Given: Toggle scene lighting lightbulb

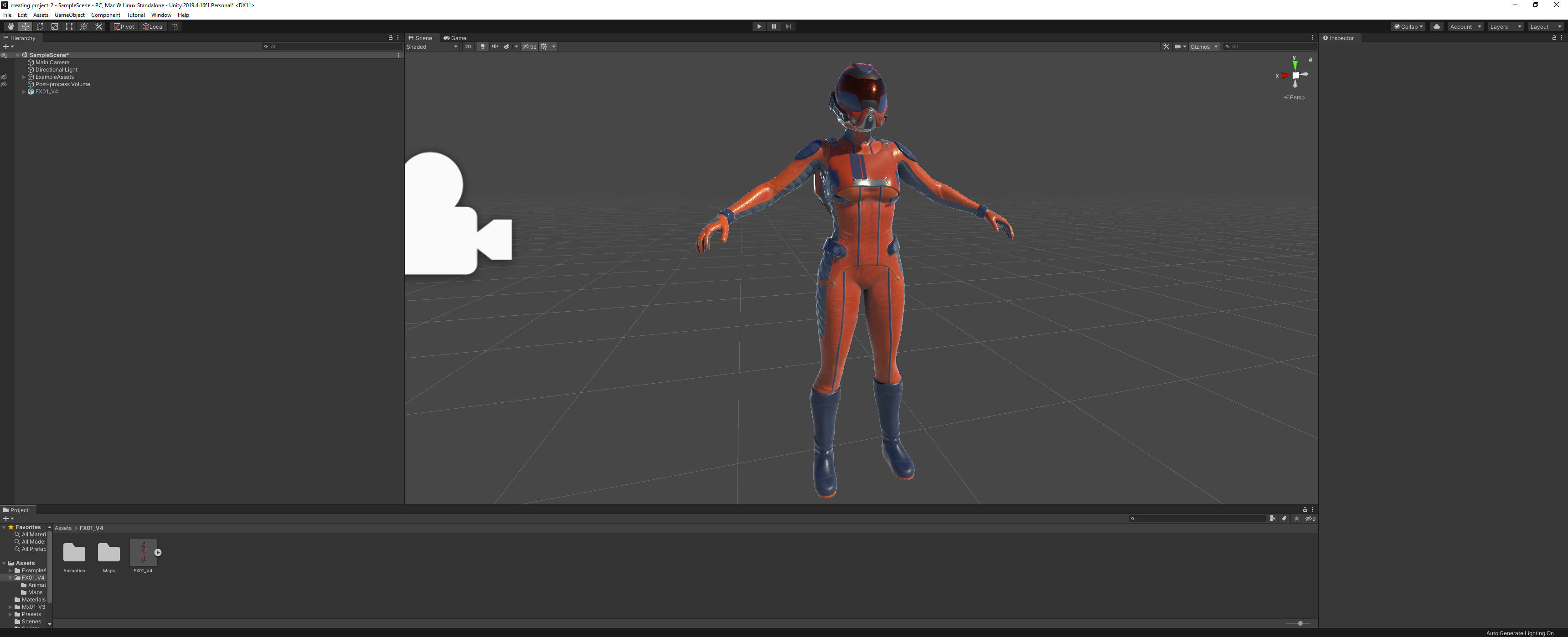Looking at the screenshot, I should pyautogui.click(x=483, y=47).
